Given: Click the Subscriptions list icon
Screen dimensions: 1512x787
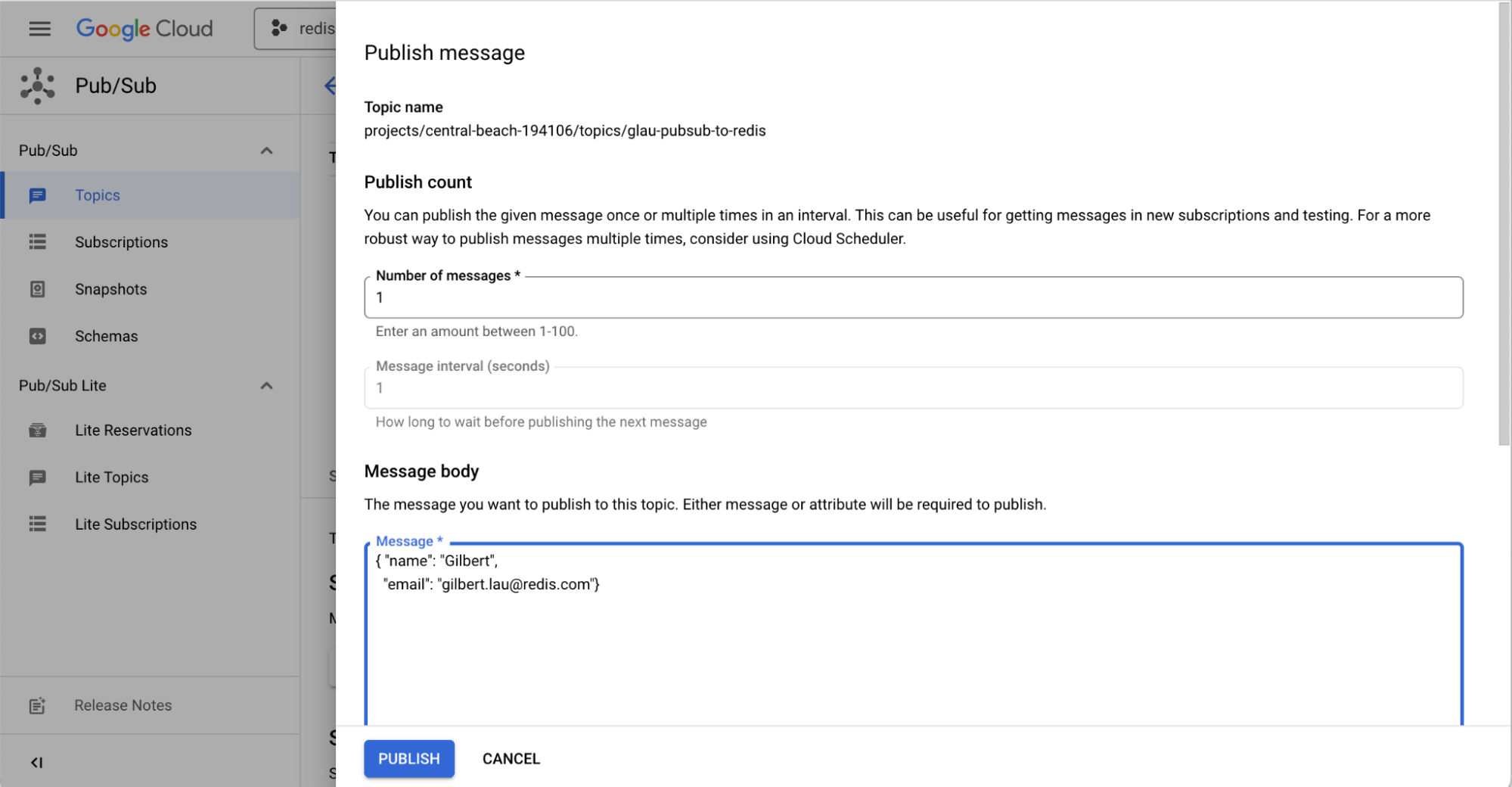Looking at the screenshot, I should (x=37, y=241).
